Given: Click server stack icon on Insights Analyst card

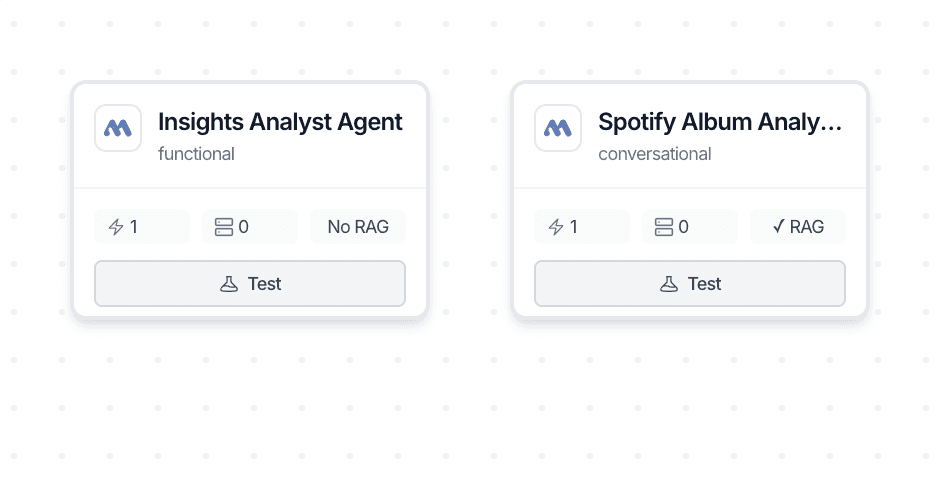Looking at the screenshot, I should (223, 227).
